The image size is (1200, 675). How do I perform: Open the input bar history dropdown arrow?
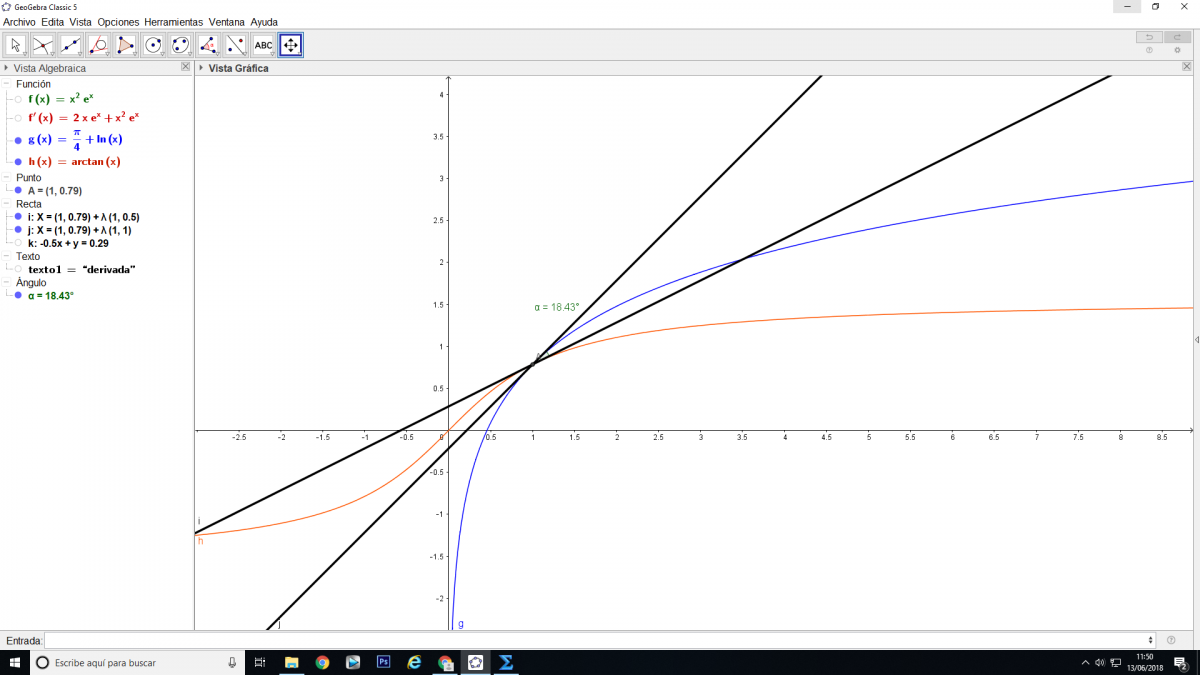point(1152,640)
